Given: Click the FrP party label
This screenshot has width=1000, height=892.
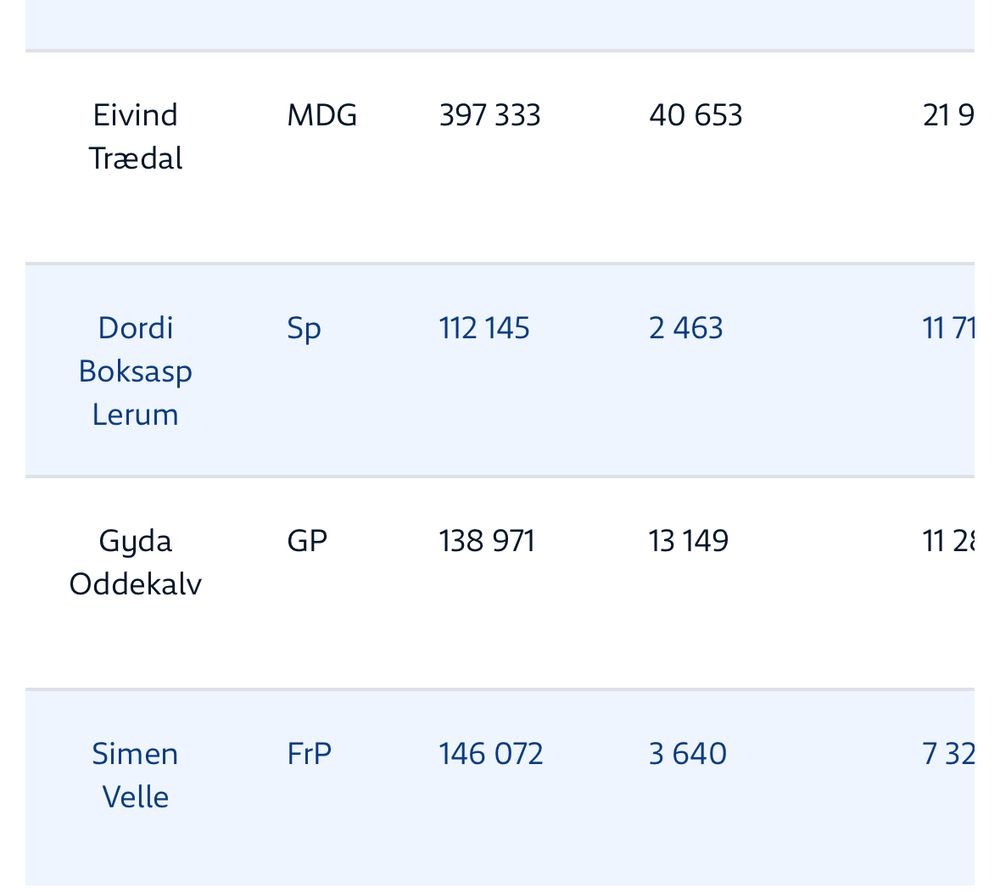Looking at the screenshot, I should [309, 754].
